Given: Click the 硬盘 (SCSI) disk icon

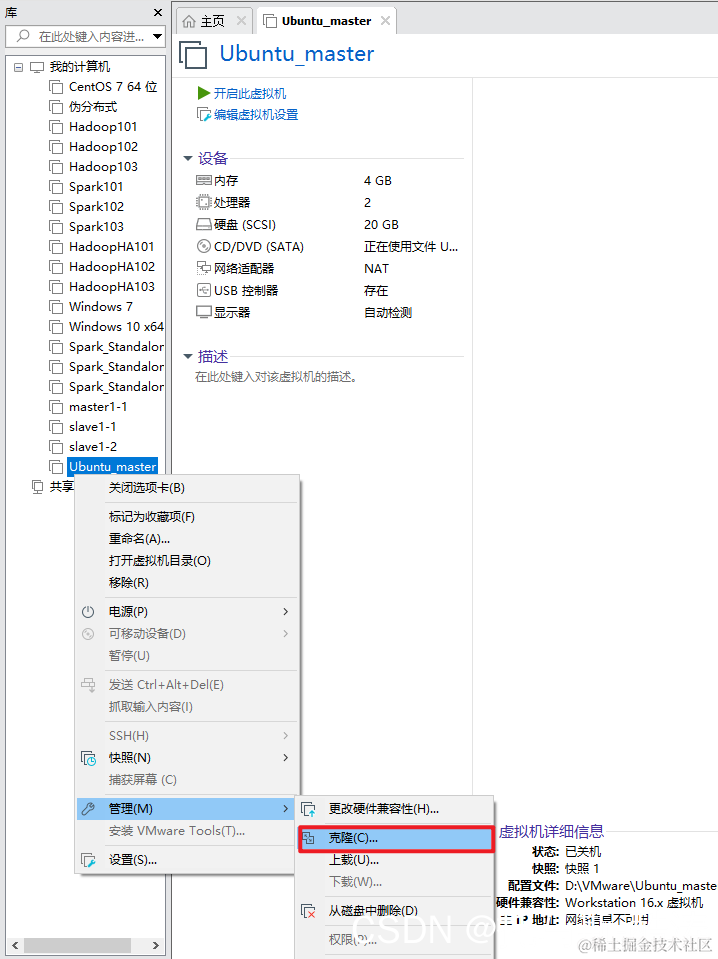Looking at the screenshot, I should tap(203, 224).
